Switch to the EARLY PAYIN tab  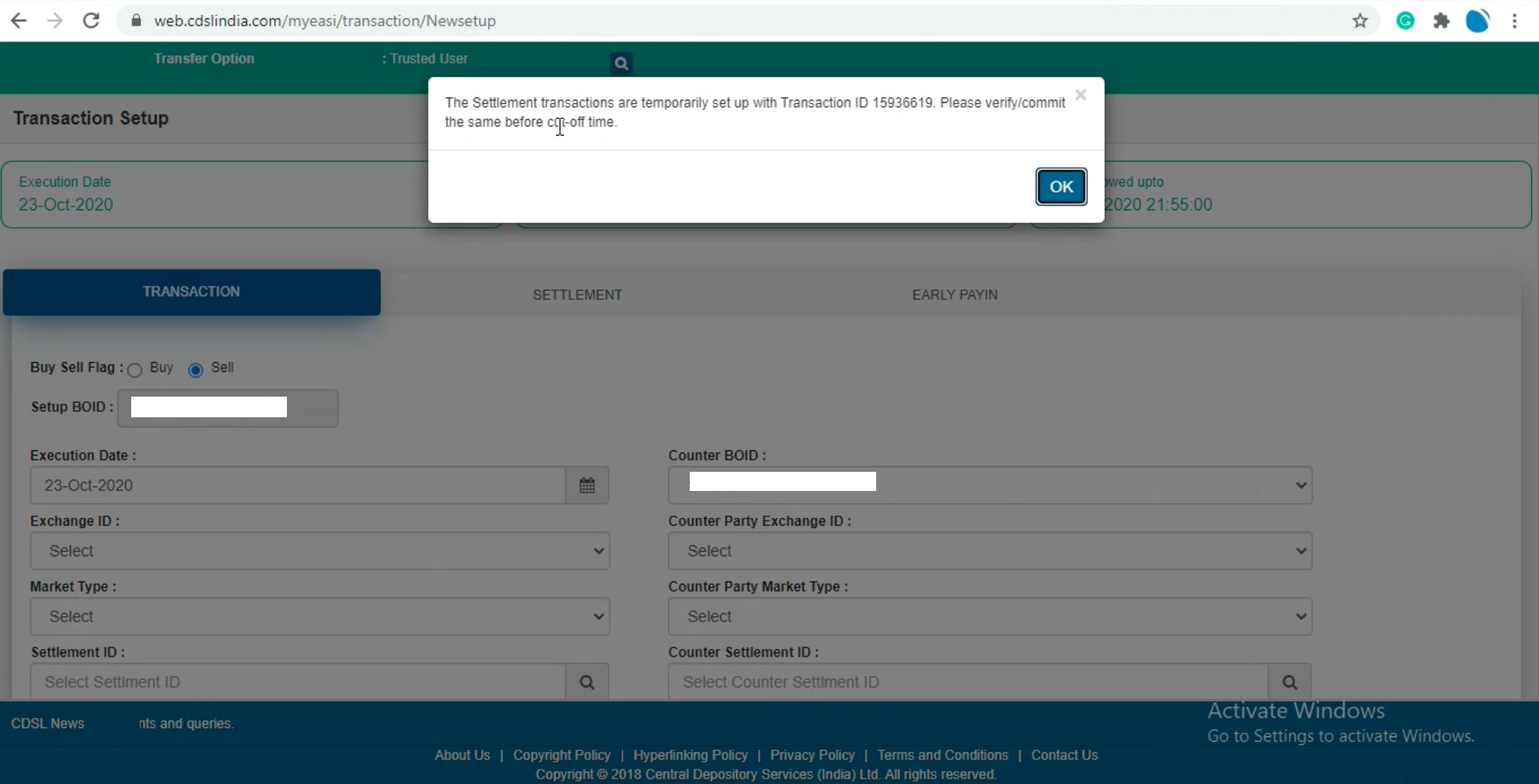coord(954,295)
